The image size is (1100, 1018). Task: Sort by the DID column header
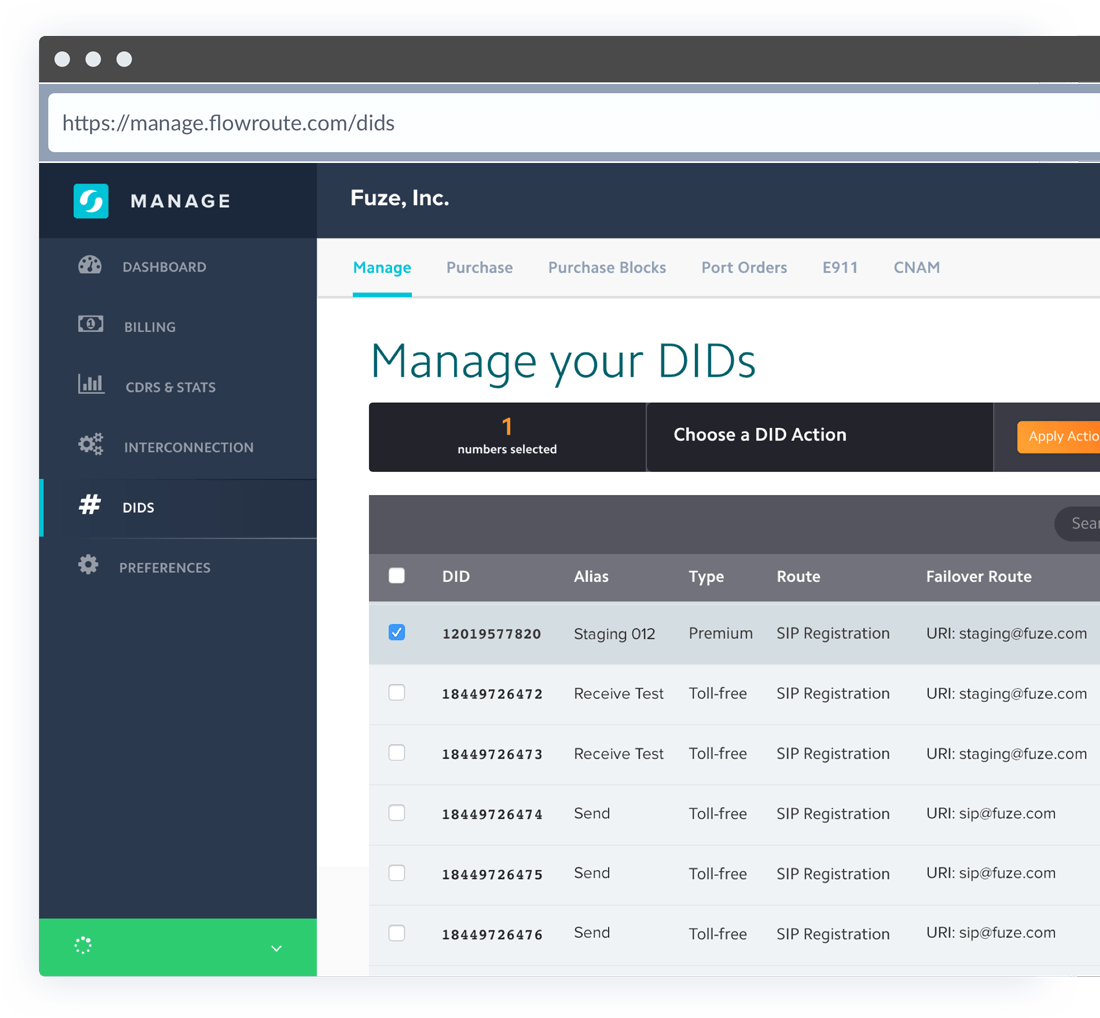(456, 577)
